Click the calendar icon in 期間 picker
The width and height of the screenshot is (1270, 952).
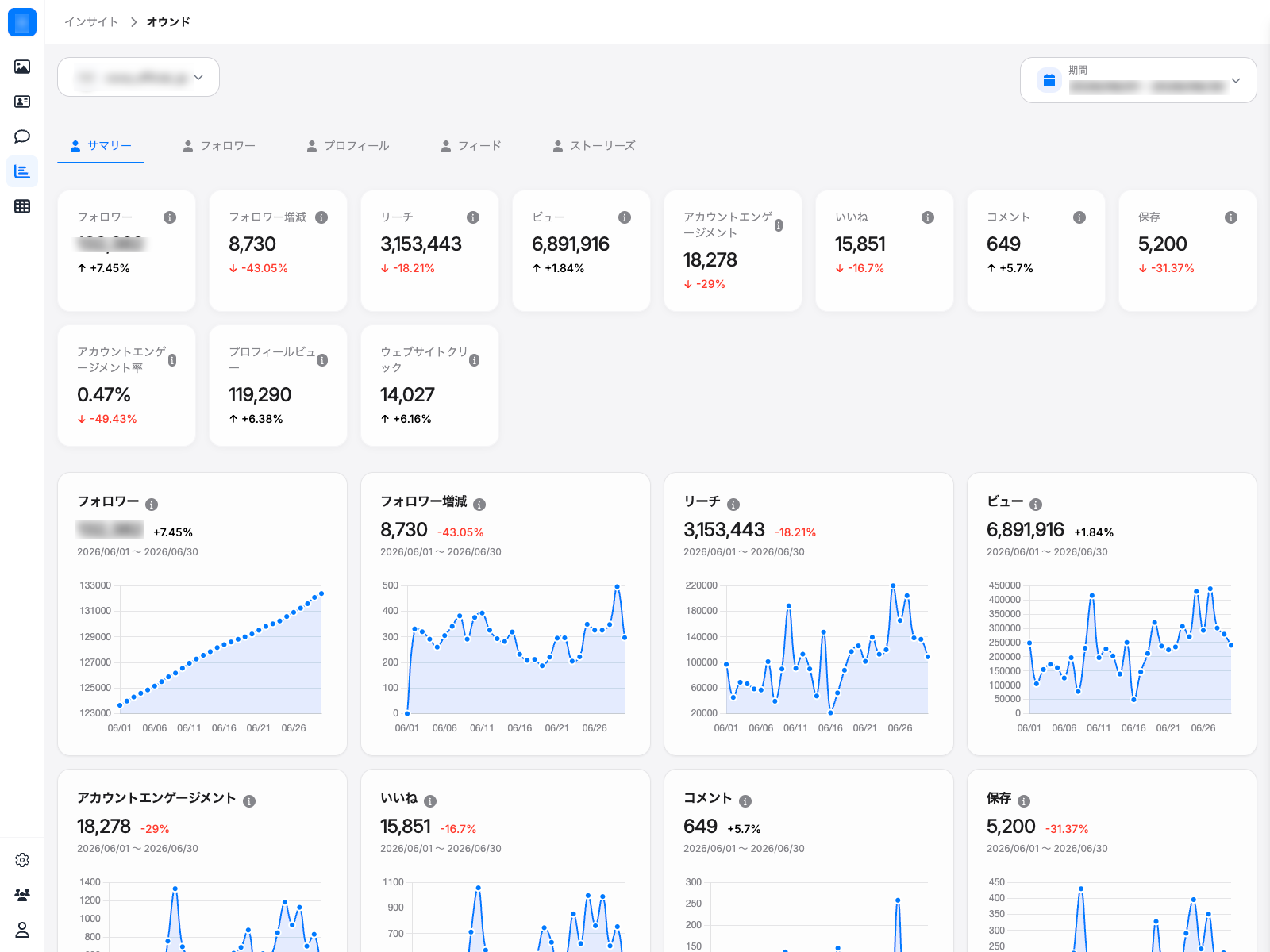click(1049, 80)
